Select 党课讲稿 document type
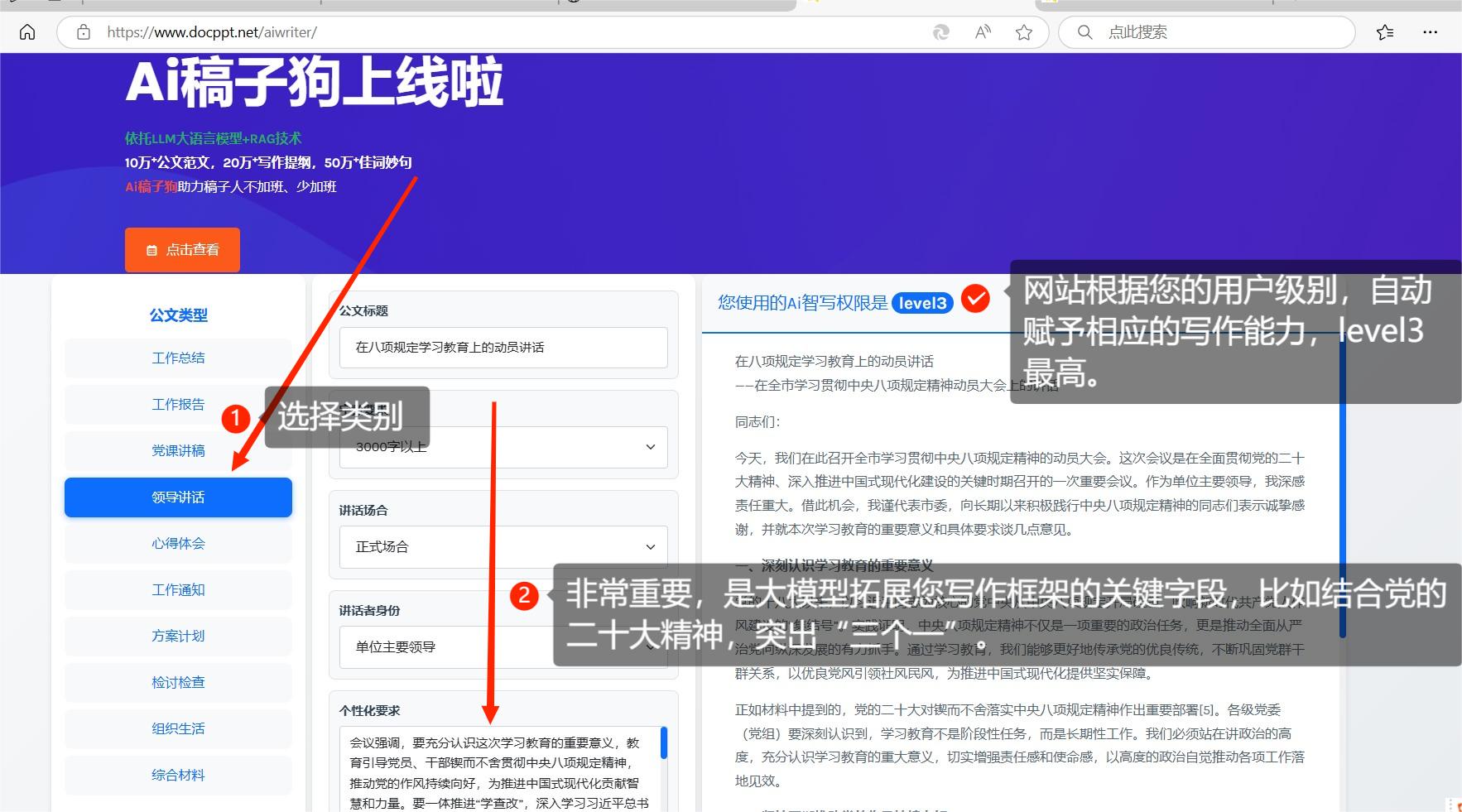The image size is (1462, 812). (x=178, y=451)
